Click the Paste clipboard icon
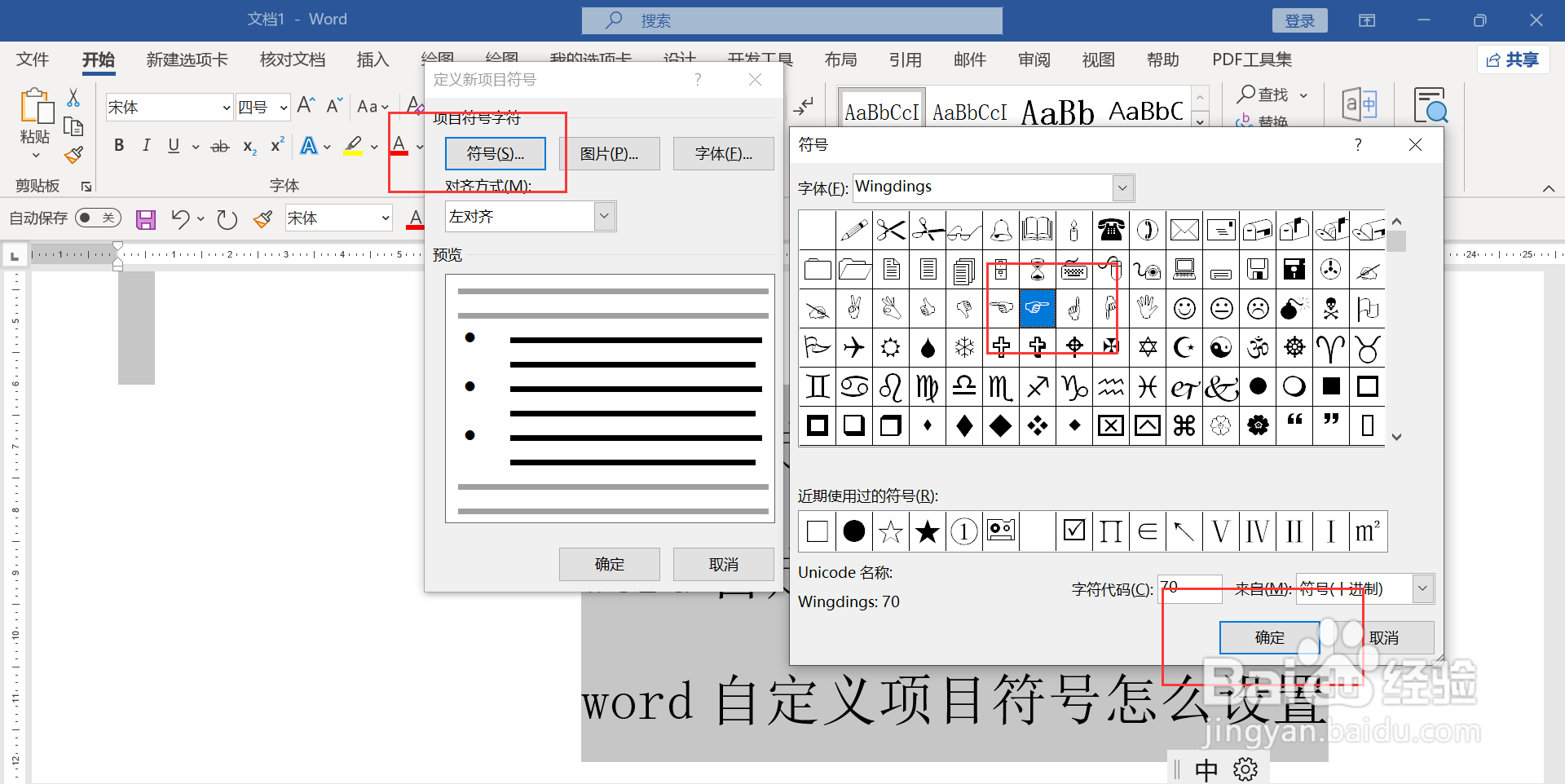 coord(36,106)
